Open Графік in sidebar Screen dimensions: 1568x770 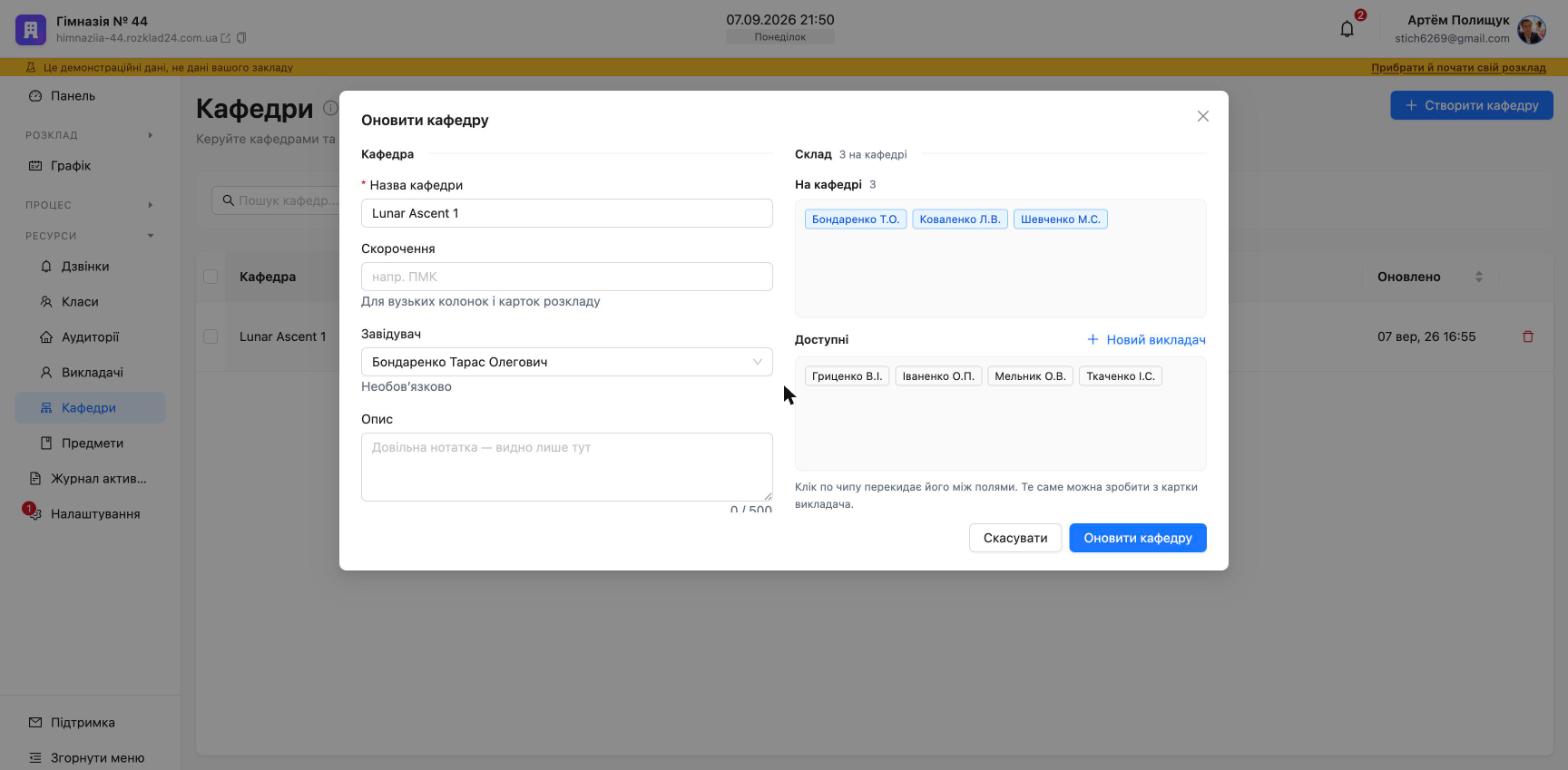coord(90,166)
